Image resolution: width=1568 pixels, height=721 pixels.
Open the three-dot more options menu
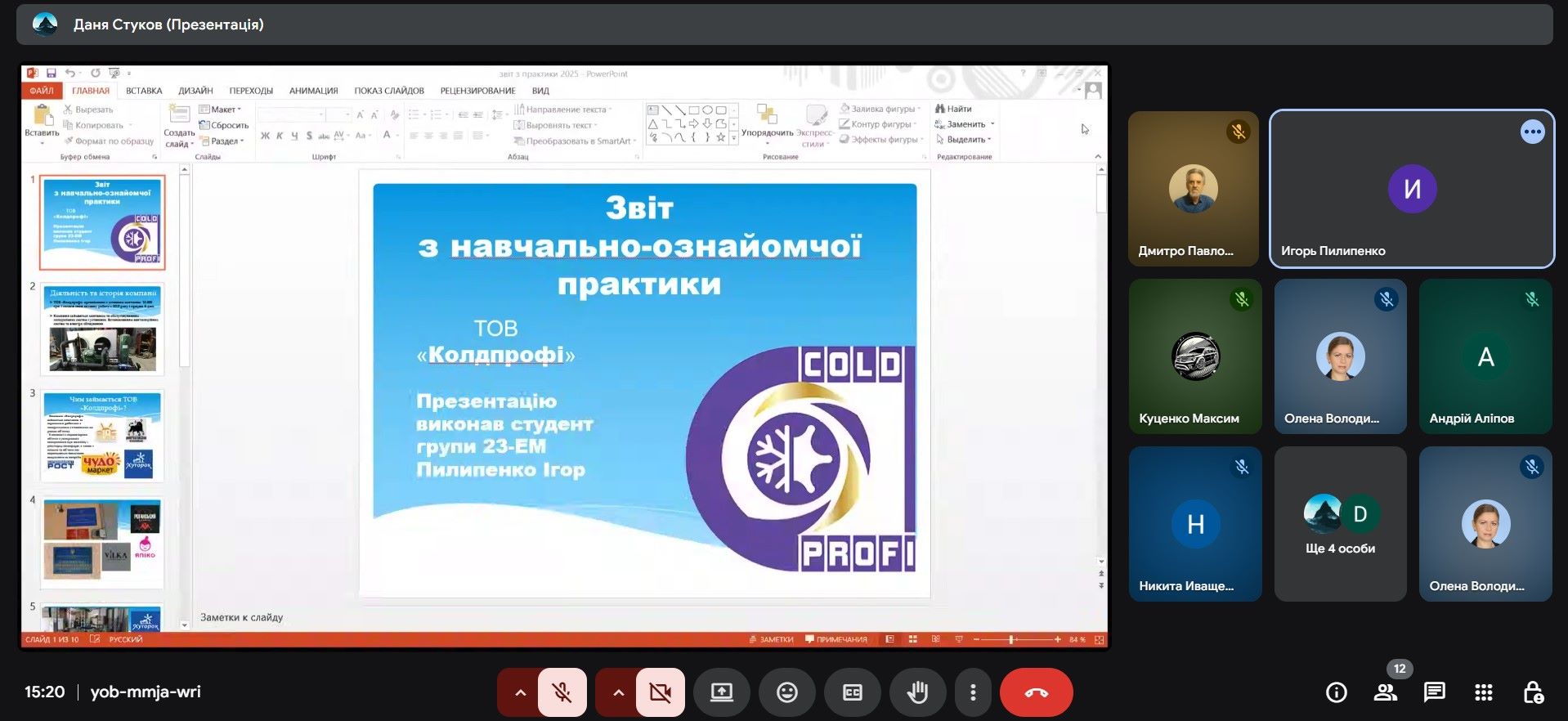(973, 692)
